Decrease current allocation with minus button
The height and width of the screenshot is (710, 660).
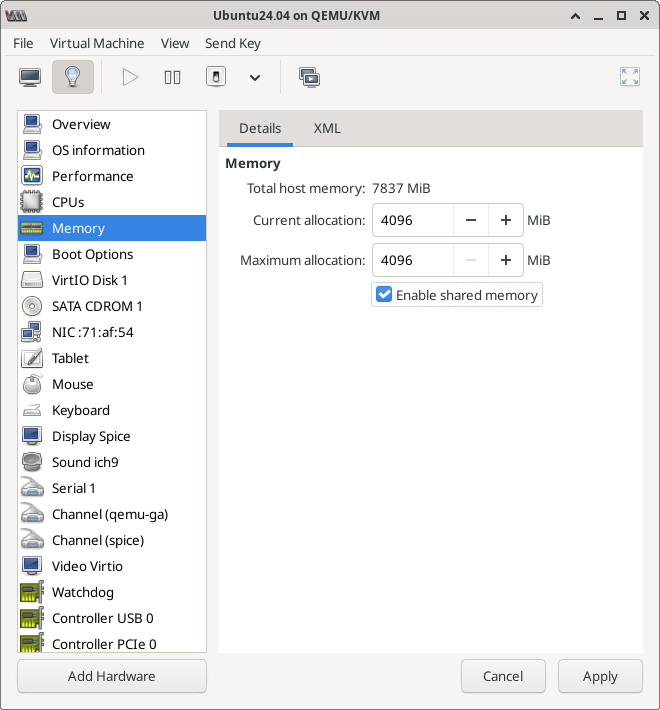pos(471,220)
